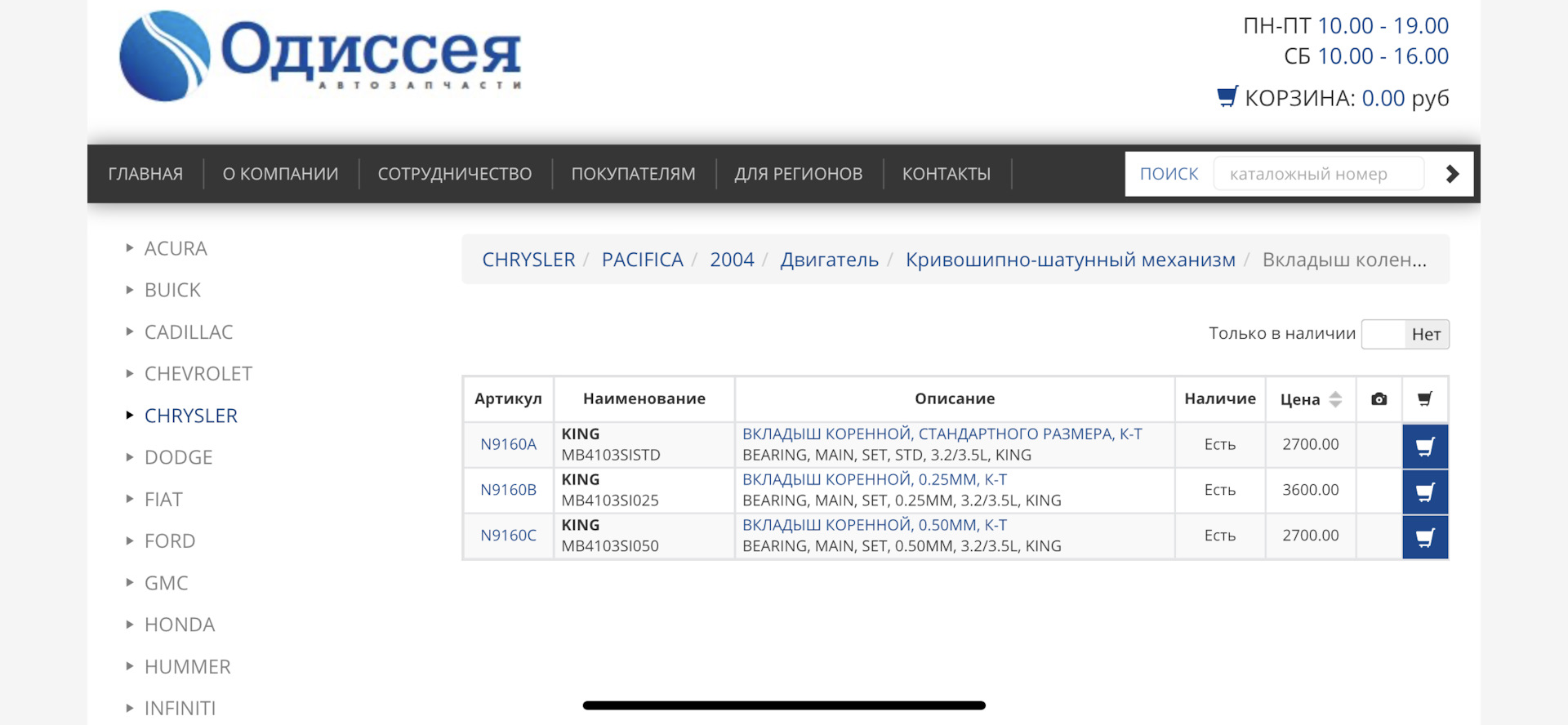Open the ДЛЯ РЕГИОНОВ menu item
The width and height of the screenshot is (1568, 725).
pos(798,174)
